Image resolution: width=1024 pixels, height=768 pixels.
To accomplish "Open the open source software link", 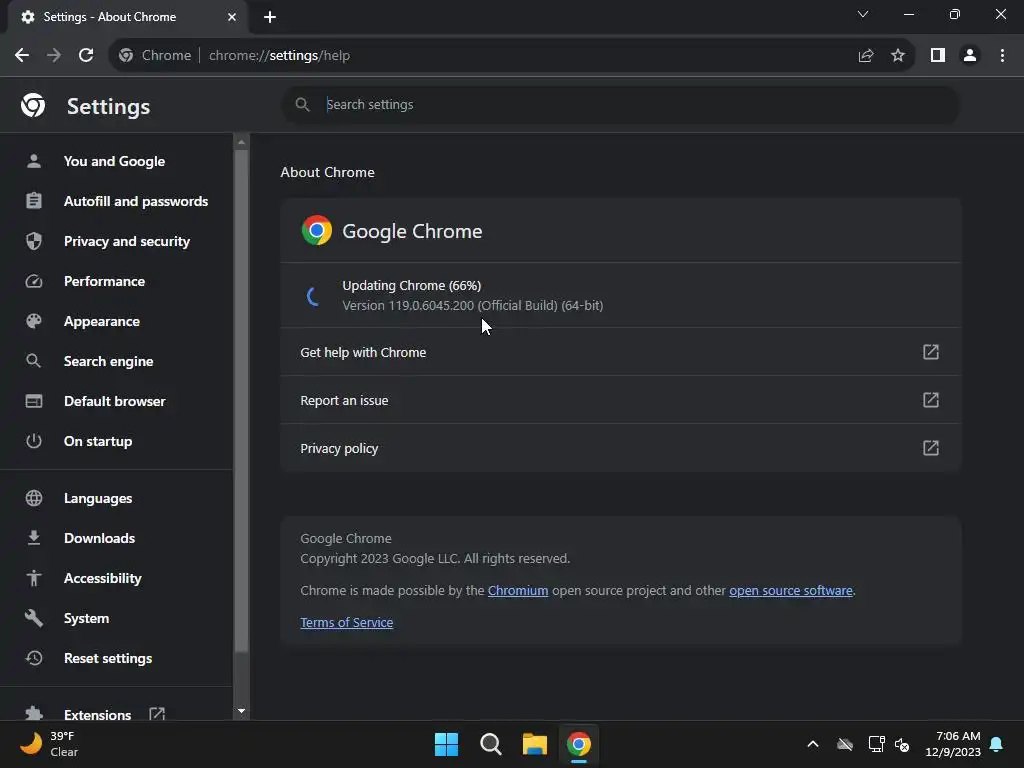I will point(791,590).
